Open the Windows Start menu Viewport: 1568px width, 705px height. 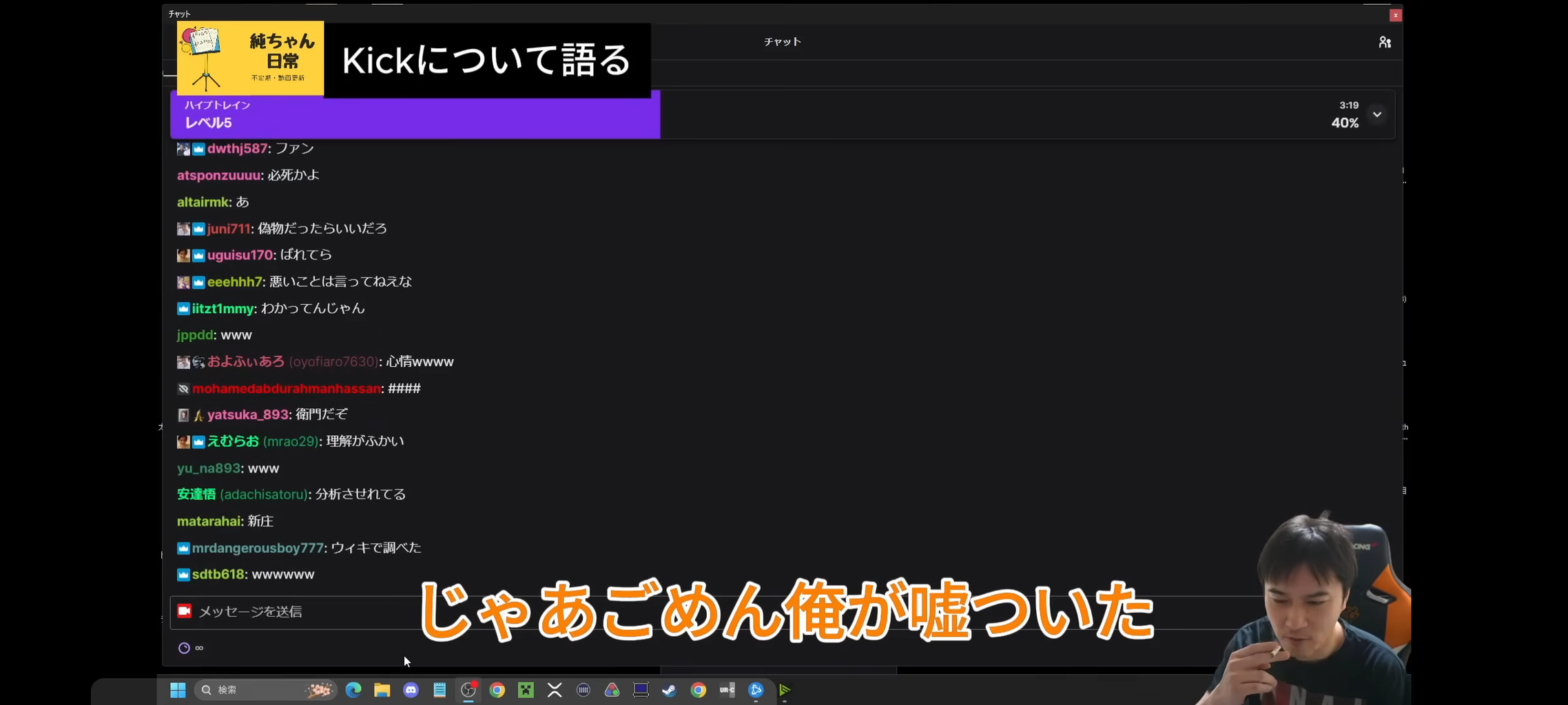178,690
